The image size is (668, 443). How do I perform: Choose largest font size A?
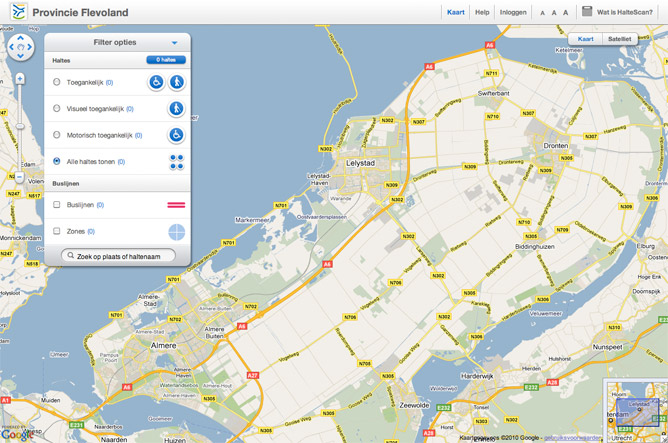coord(565,12)
